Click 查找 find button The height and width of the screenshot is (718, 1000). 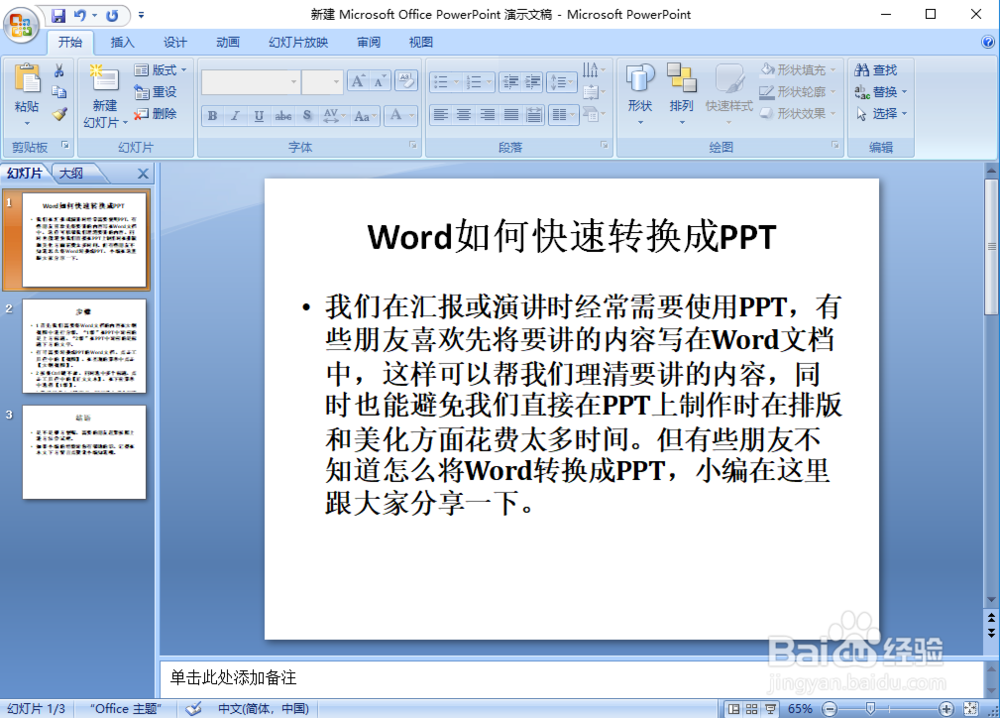876,70
